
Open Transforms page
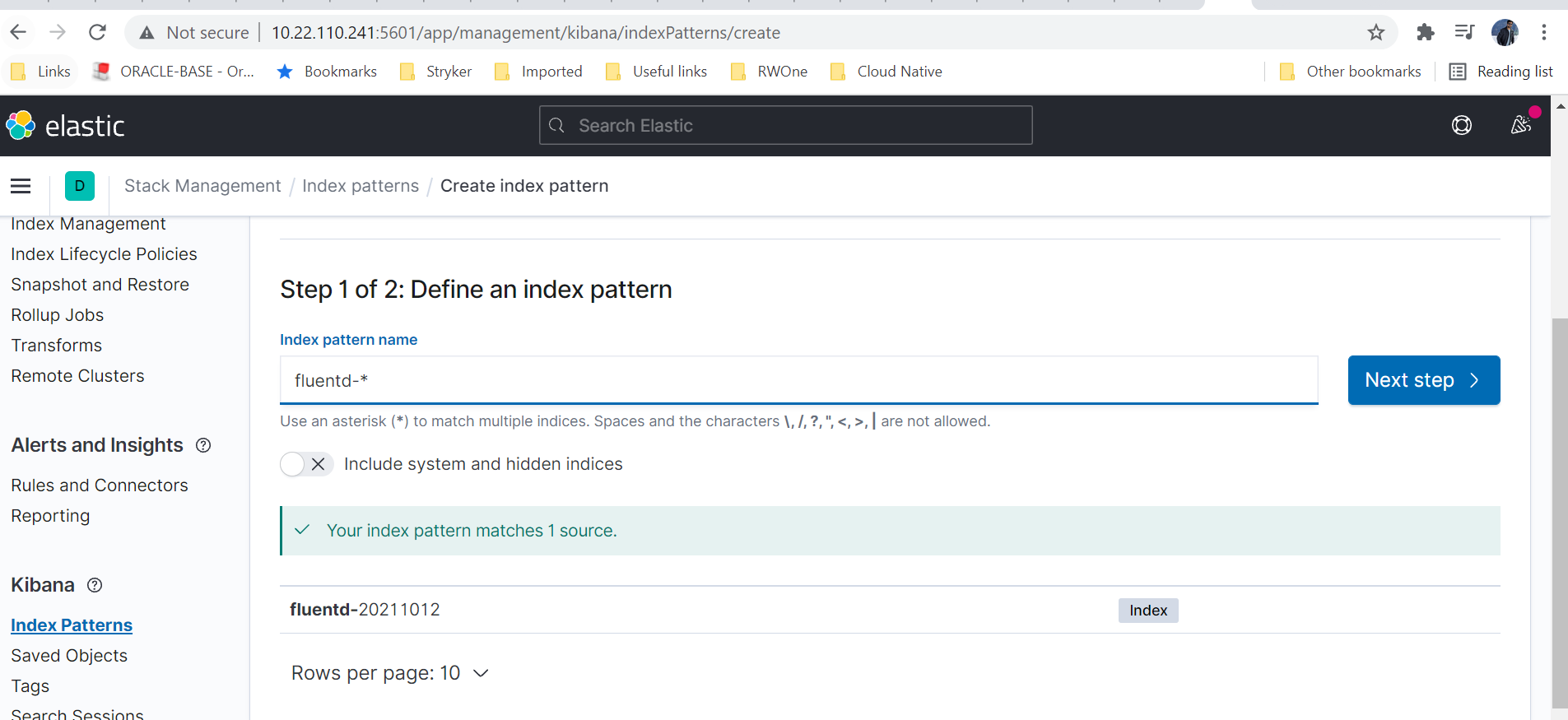click(56, 346)
